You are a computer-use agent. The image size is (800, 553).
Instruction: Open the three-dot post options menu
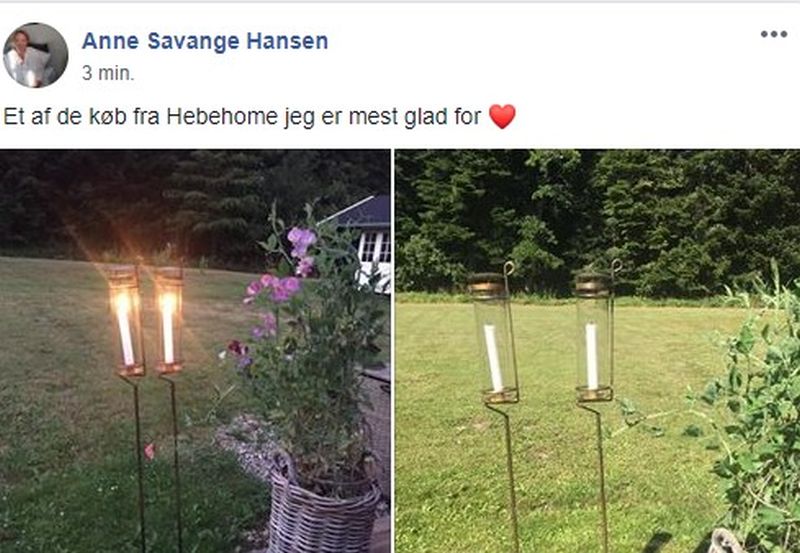(773, 34)
